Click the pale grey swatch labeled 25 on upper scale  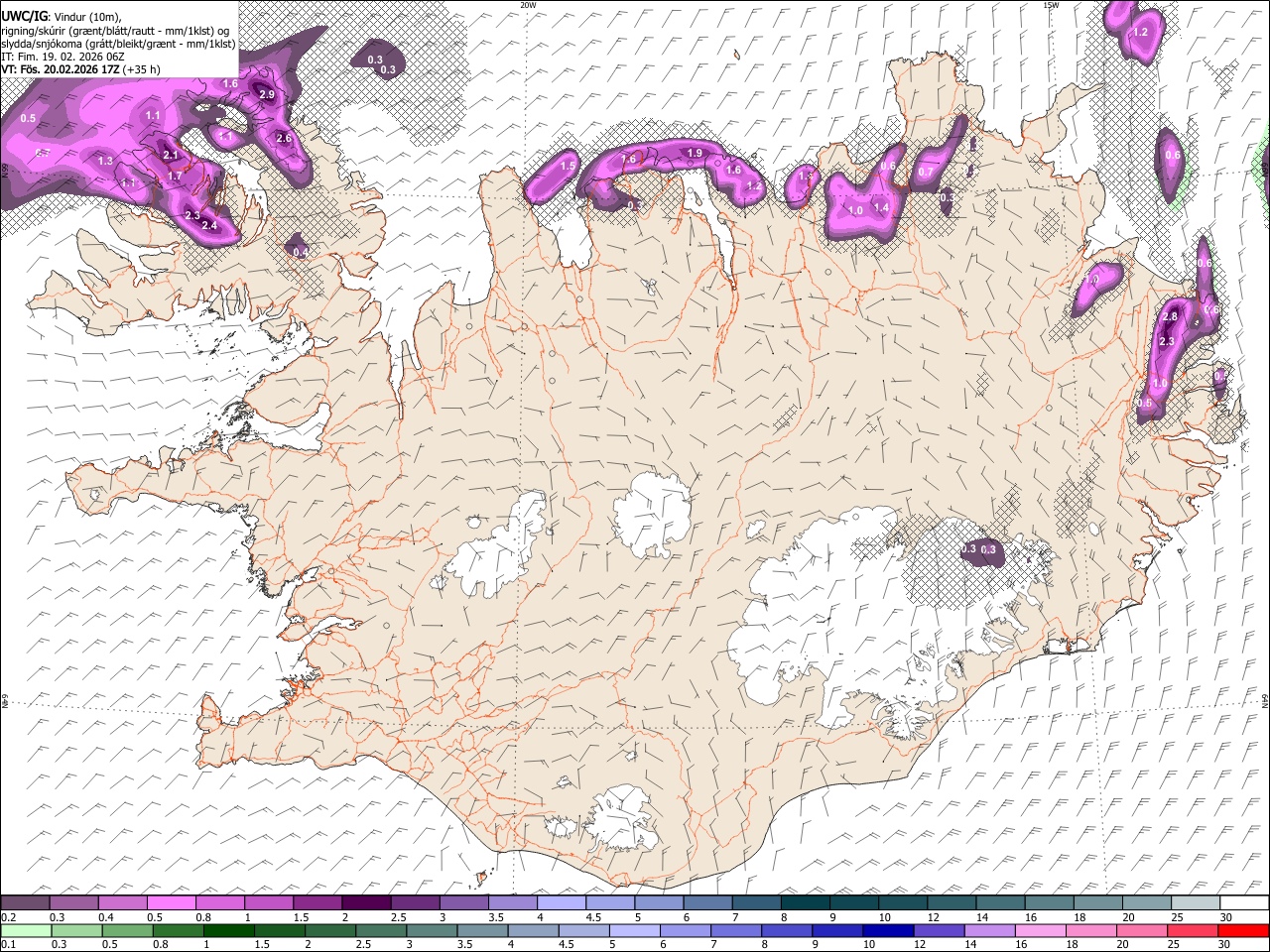pyautogui.click(x=1196, y=903)
